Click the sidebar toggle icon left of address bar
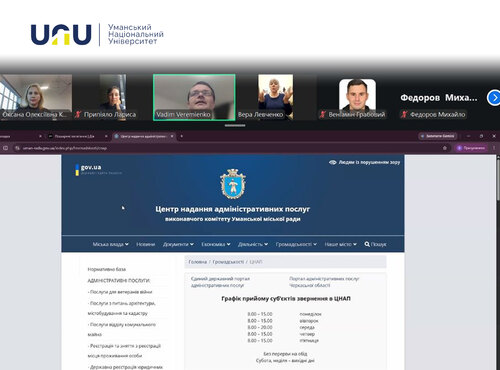 click(x=5, y=148)
